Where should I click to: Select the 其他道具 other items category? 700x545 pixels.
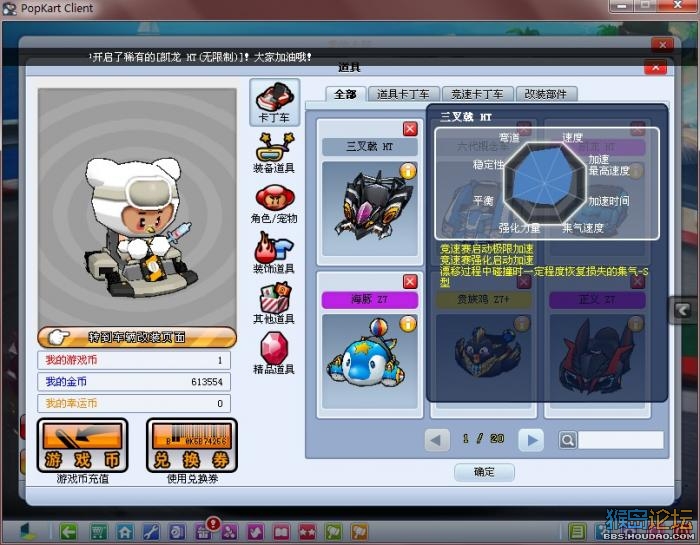pos(274,303)
